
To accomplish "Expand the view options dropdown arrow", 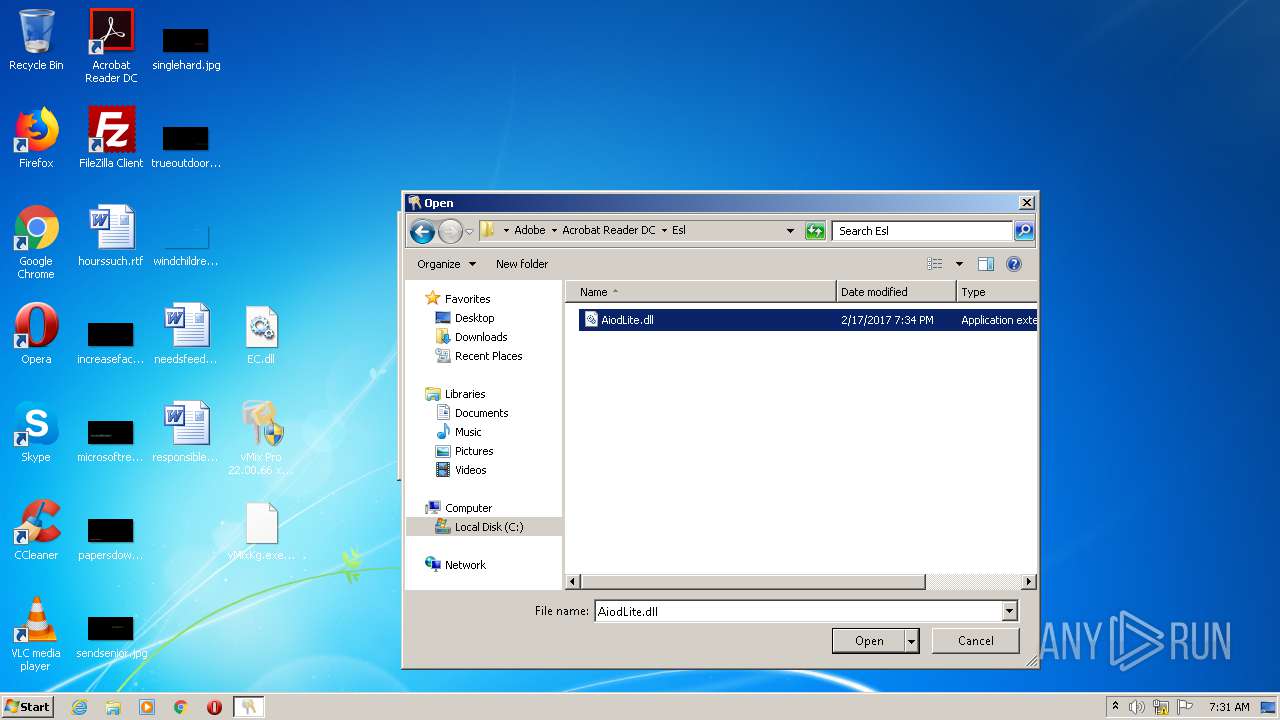I will pos(959,264).
